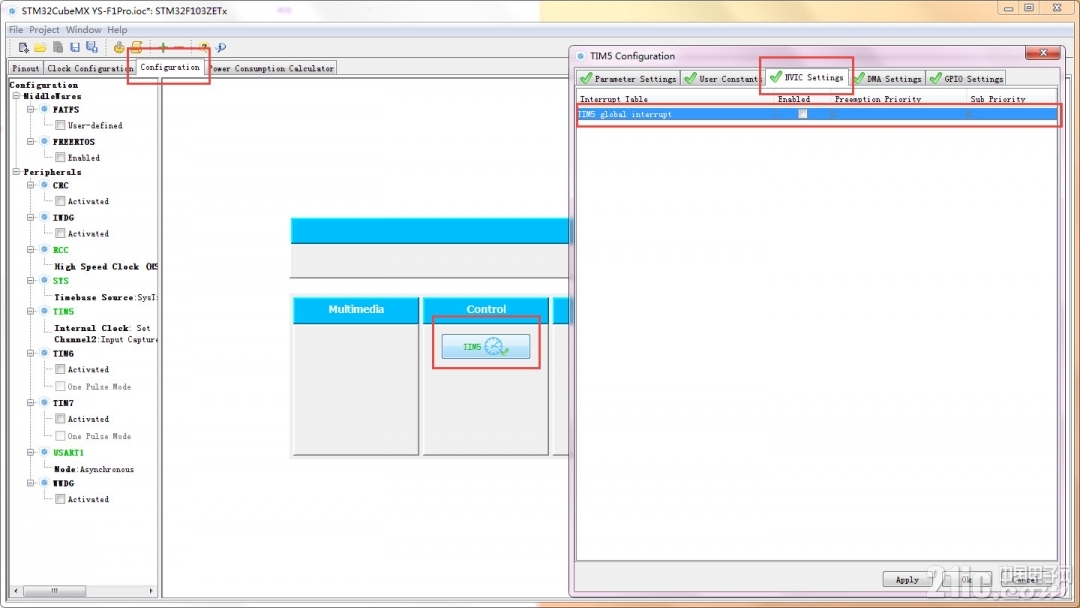Click the Help question mark icon
Viewport: 1080px width, 608px height.
click(204, 48)
